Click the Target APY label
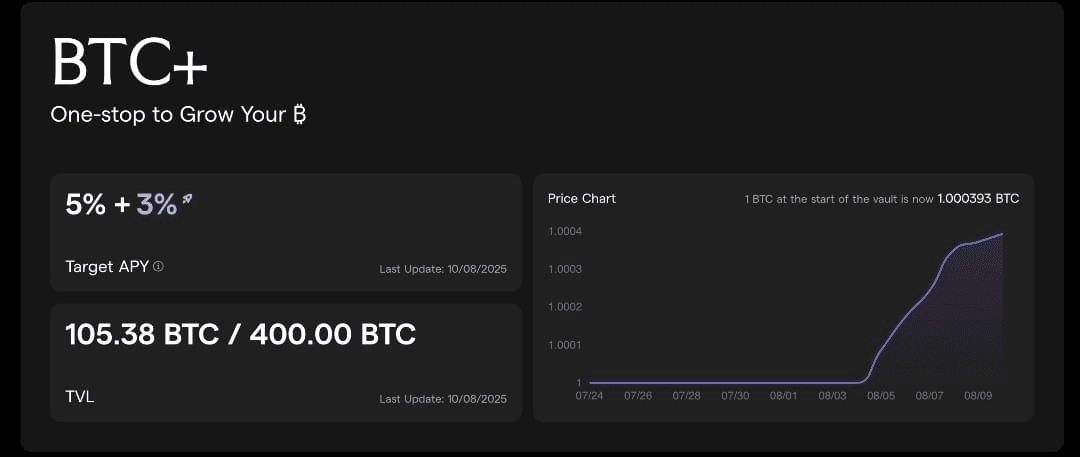This screenshot has width=1080, height=457. click(x=107, y=267)
